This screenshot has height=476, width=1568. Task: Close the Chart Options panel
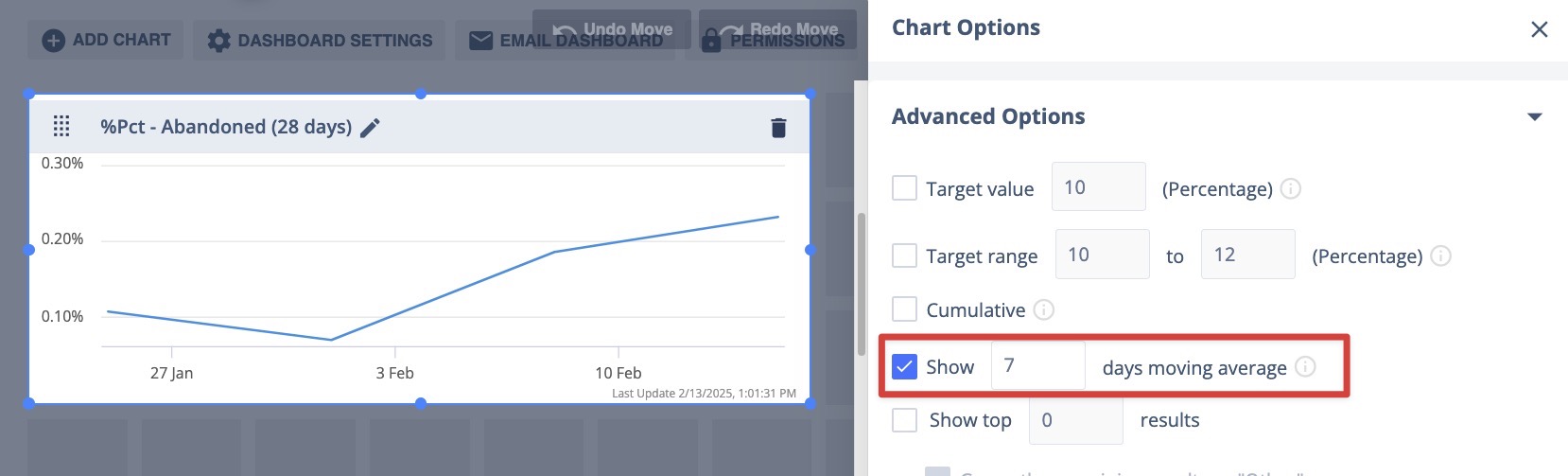click(x=1540, y=29)
